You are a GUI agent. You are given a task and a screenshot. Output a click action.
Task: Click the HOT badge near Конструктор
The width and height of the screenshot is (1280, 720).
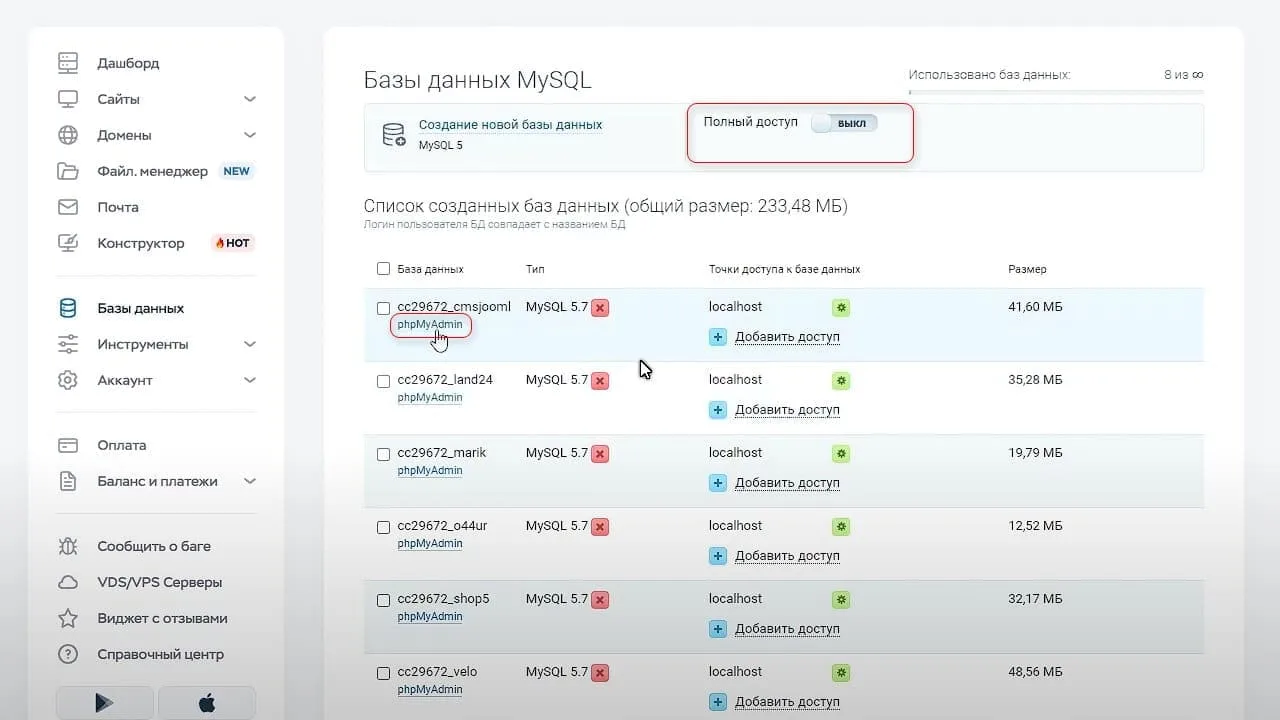click(233, 243)
